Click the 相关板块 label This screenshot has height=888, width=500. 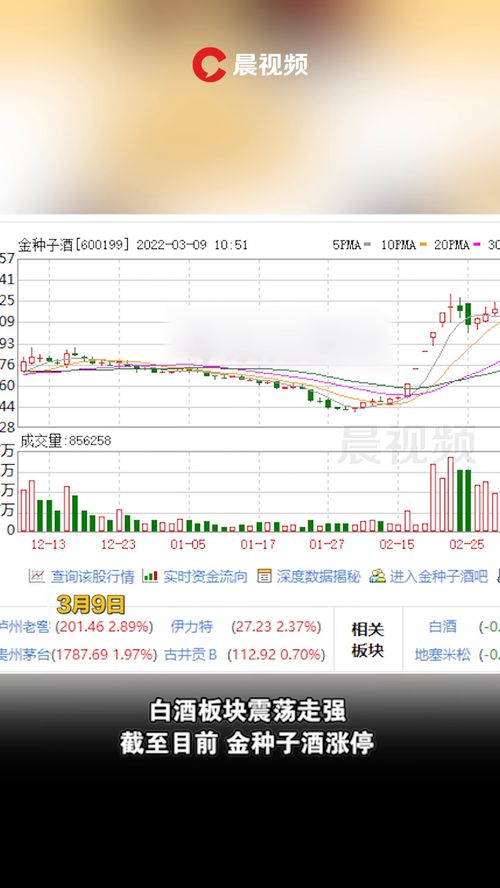[x=367, y=640]
